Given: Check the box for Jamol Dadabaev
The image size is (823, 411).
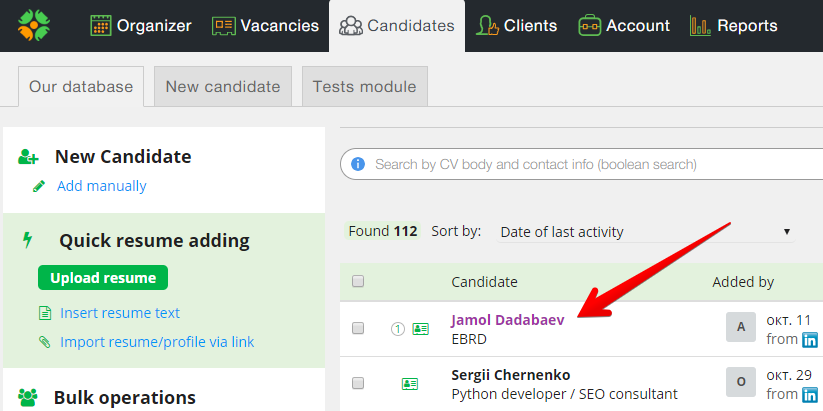Looking at the screenshot, I should coord(358,329).
